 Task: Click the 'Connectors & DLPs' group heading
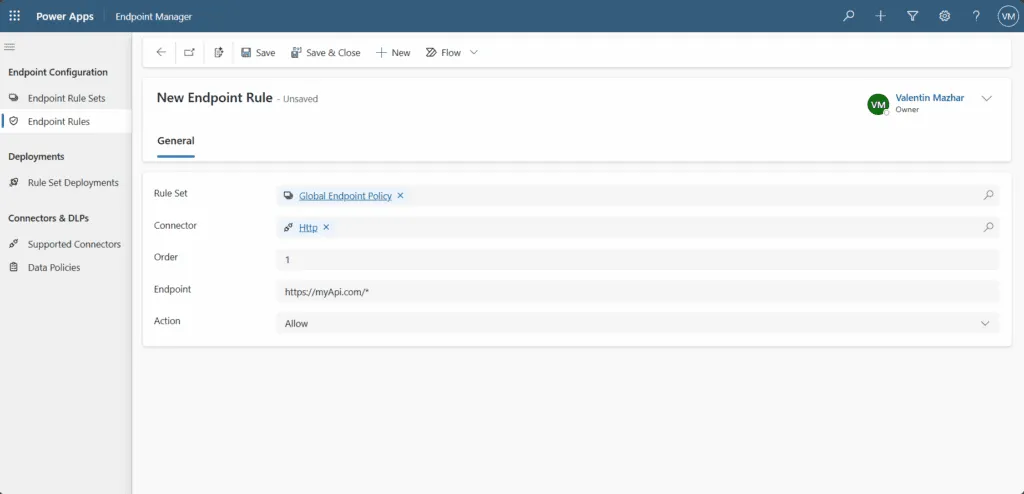[x=48, y=218]
